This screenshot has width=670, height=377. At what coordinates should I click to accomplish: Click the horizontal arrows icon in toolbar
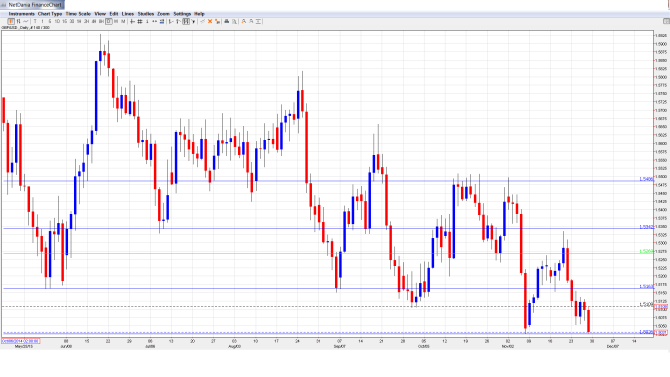point(154,21)
